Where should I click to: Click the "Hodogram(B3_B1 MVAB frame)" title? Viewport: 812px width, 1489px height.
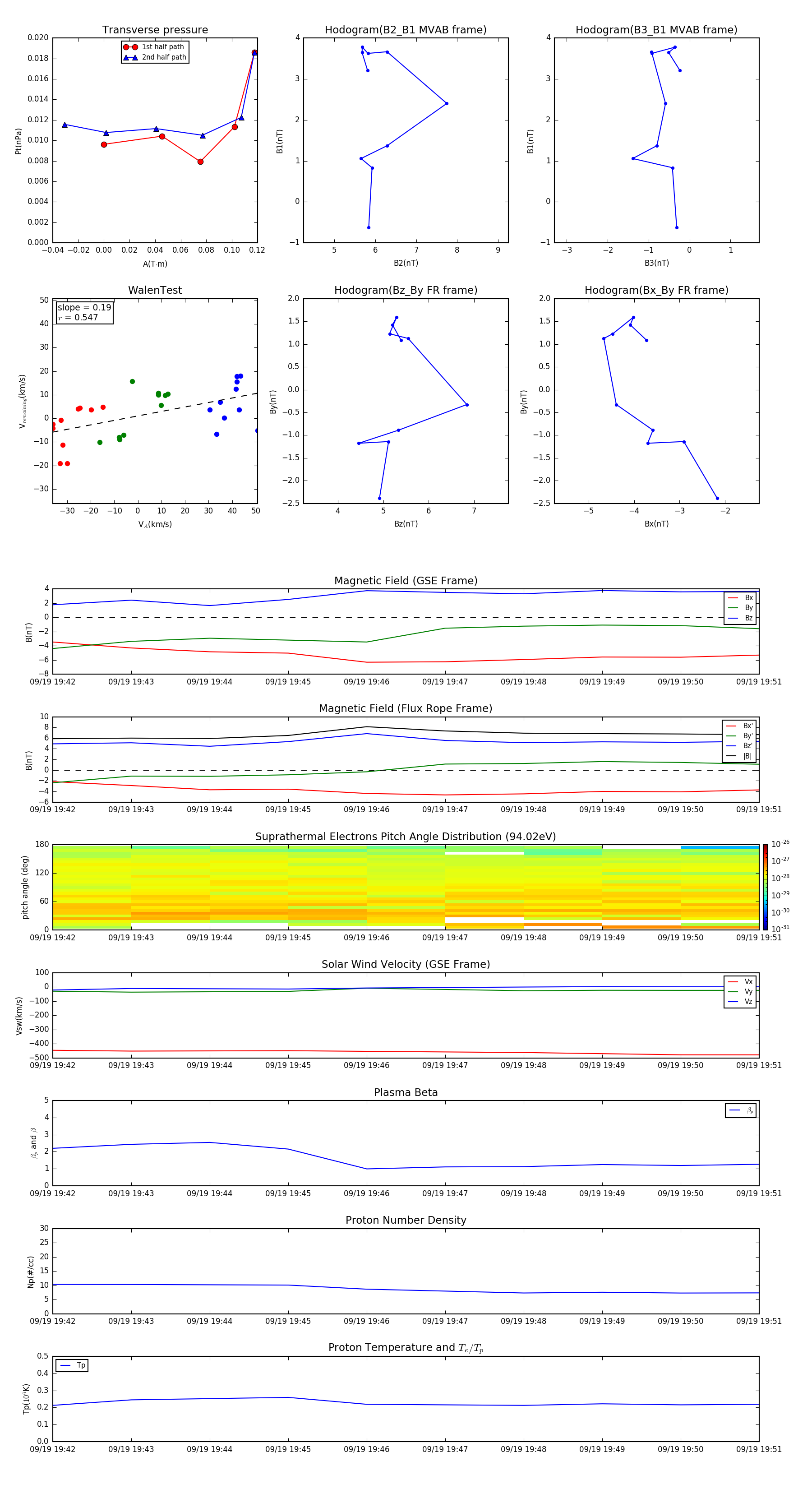point(656,30)
